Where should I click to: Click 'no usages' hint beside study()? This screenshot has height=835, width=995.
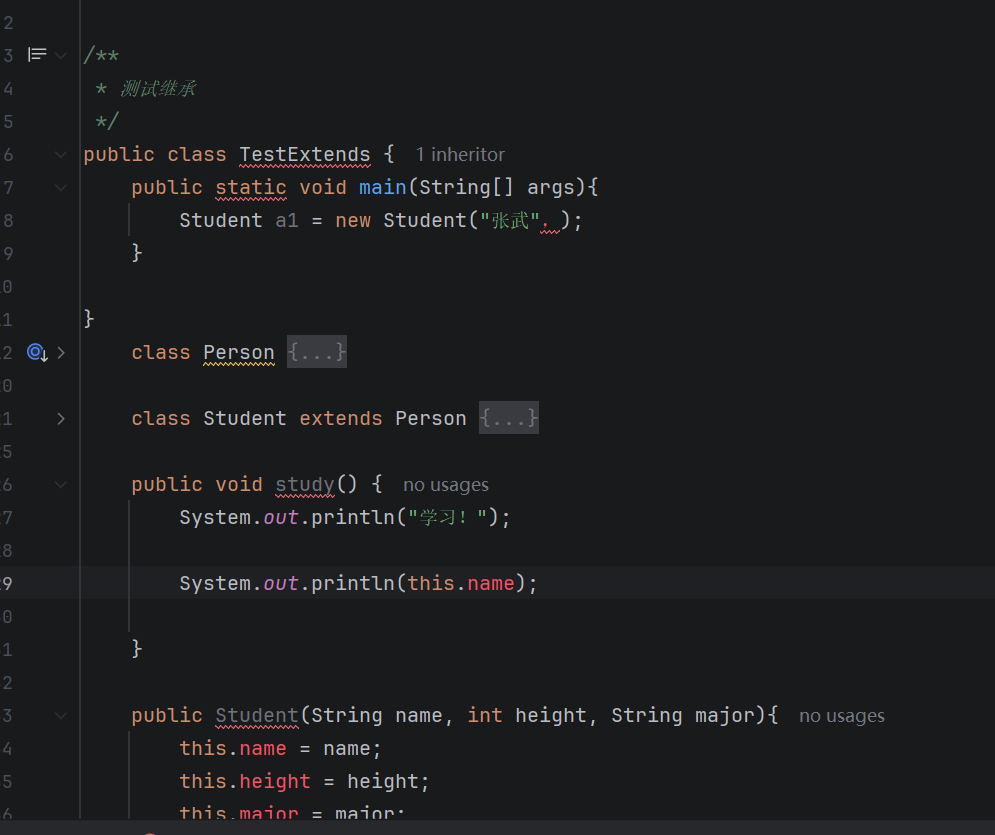click(446, 485)
